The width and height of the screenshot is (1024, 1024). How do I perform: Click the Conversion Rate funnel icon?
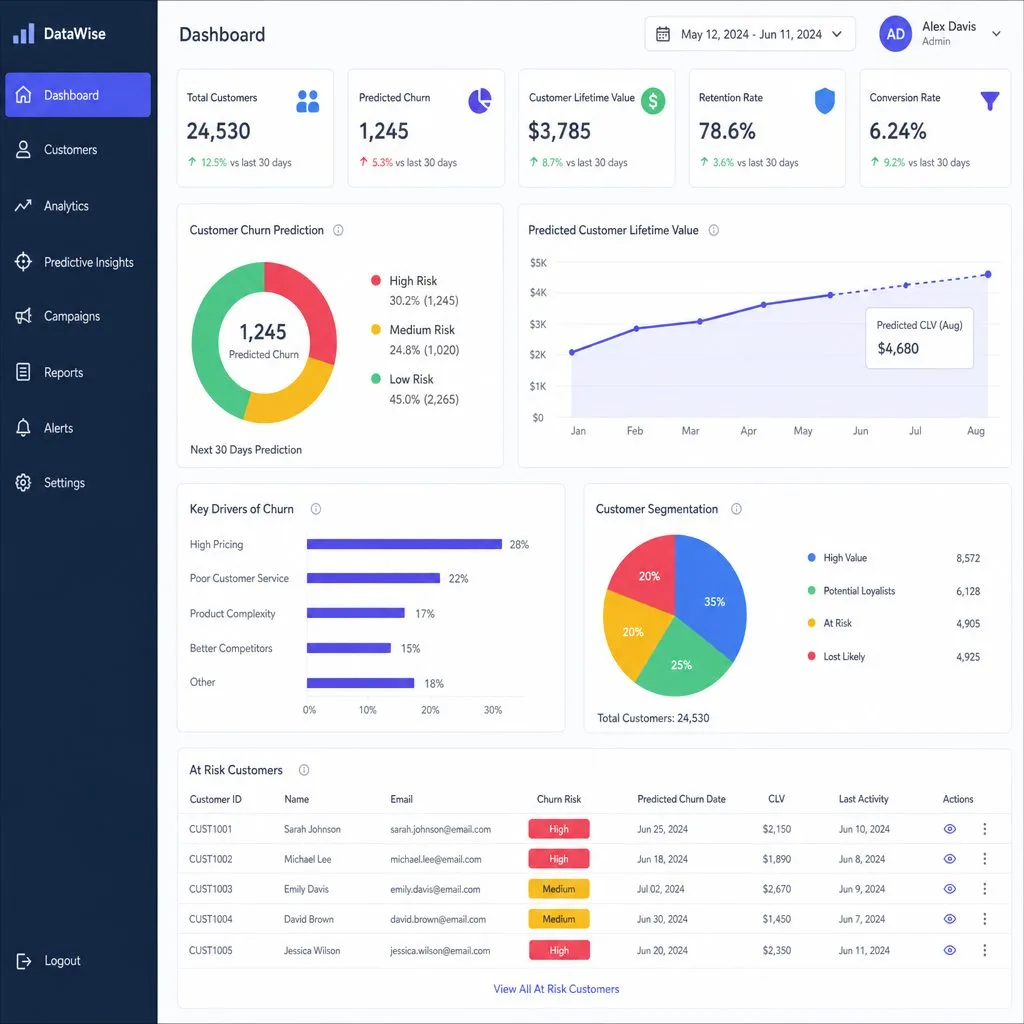pos(990,101)
